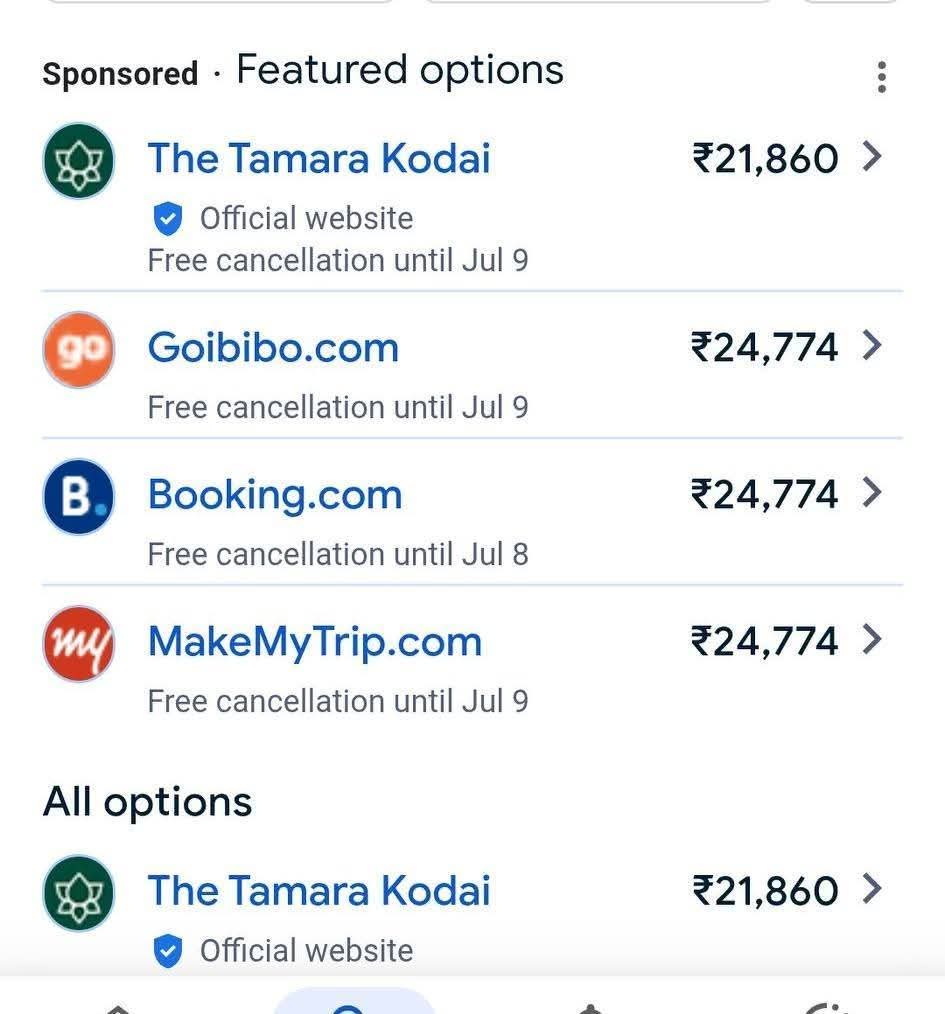Viewport: 945px width, 1014px height.
Task: Select the ₹21,860 price in Featured options
Action: 765,159
